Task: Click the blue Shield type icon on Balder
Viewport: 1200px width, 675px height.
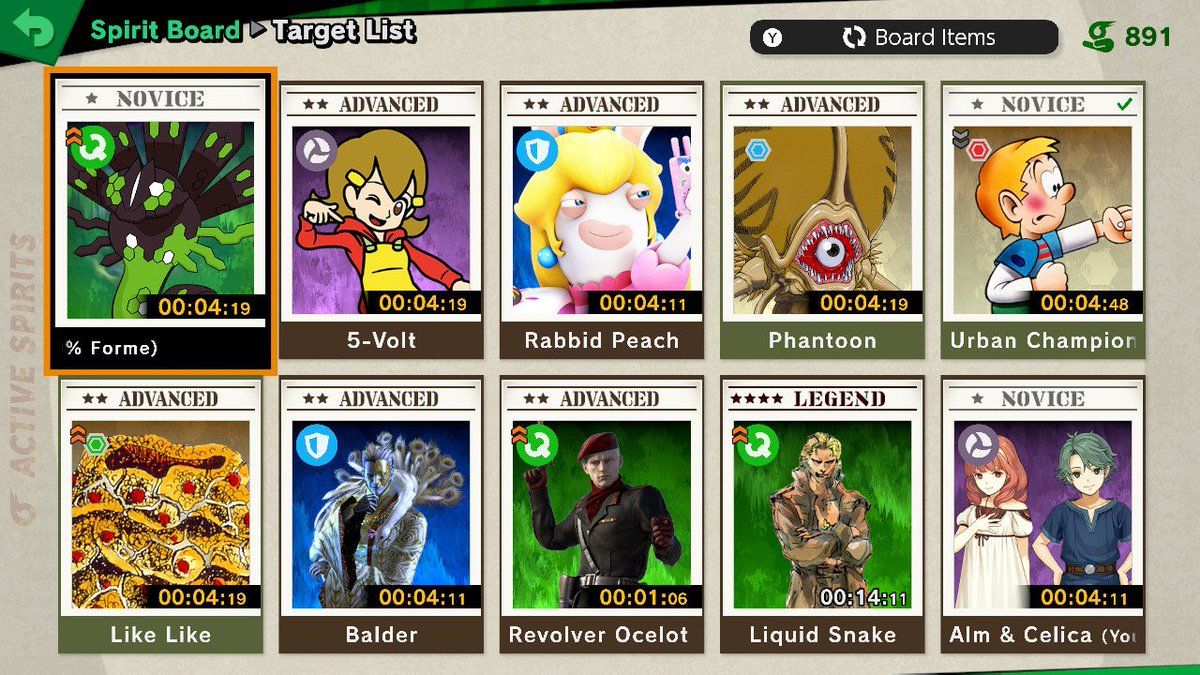Action: [317, 444]
